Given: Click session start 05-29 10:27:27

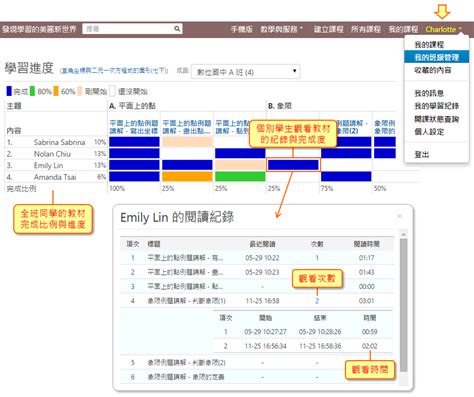Looking at the screenshot, I should tap(265, 332).
